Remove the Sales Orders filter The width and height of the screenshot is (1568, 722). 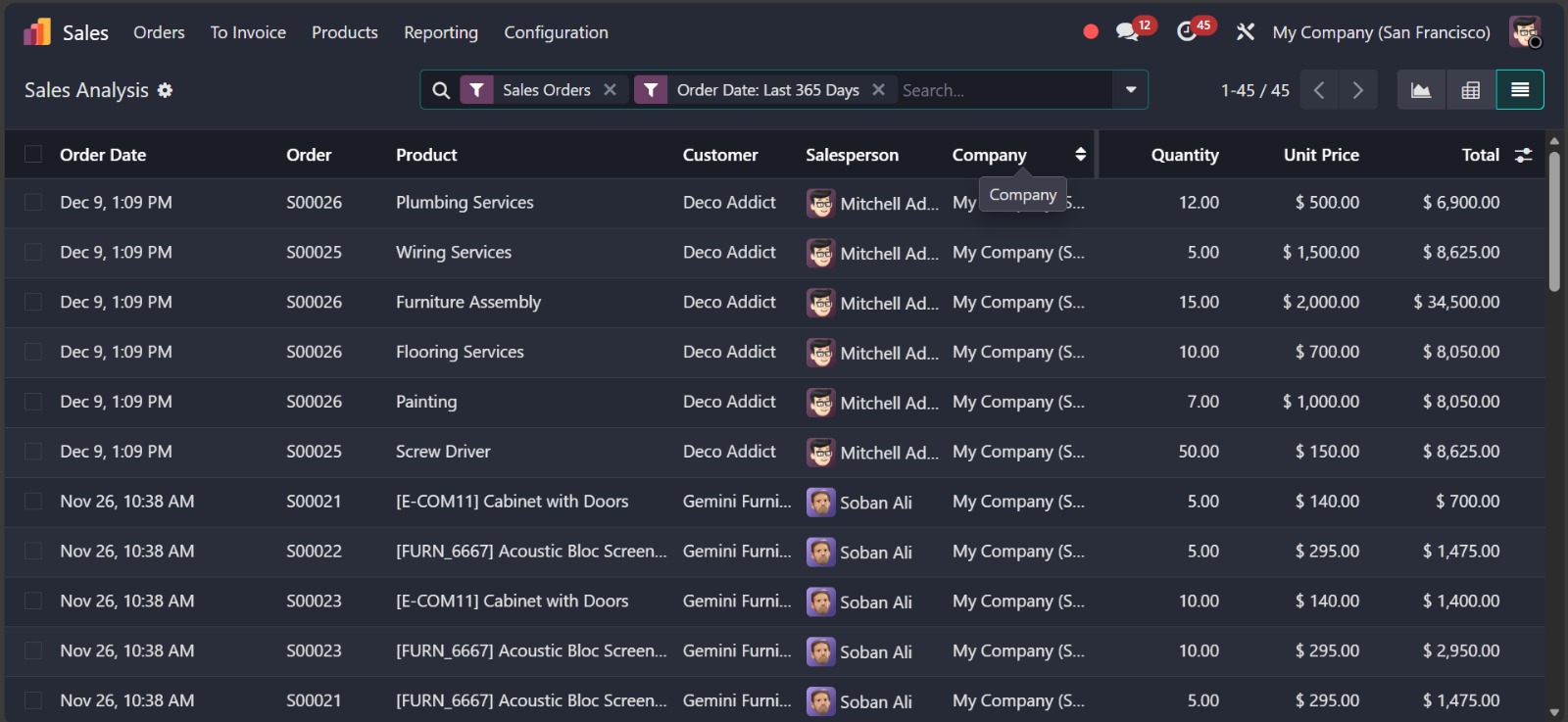pyautogui.click(x=610, y=90)
